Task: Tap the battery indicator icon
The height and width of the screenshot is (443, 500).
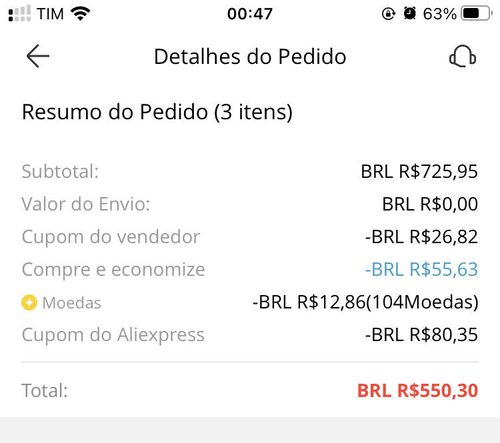Action: 476,14
